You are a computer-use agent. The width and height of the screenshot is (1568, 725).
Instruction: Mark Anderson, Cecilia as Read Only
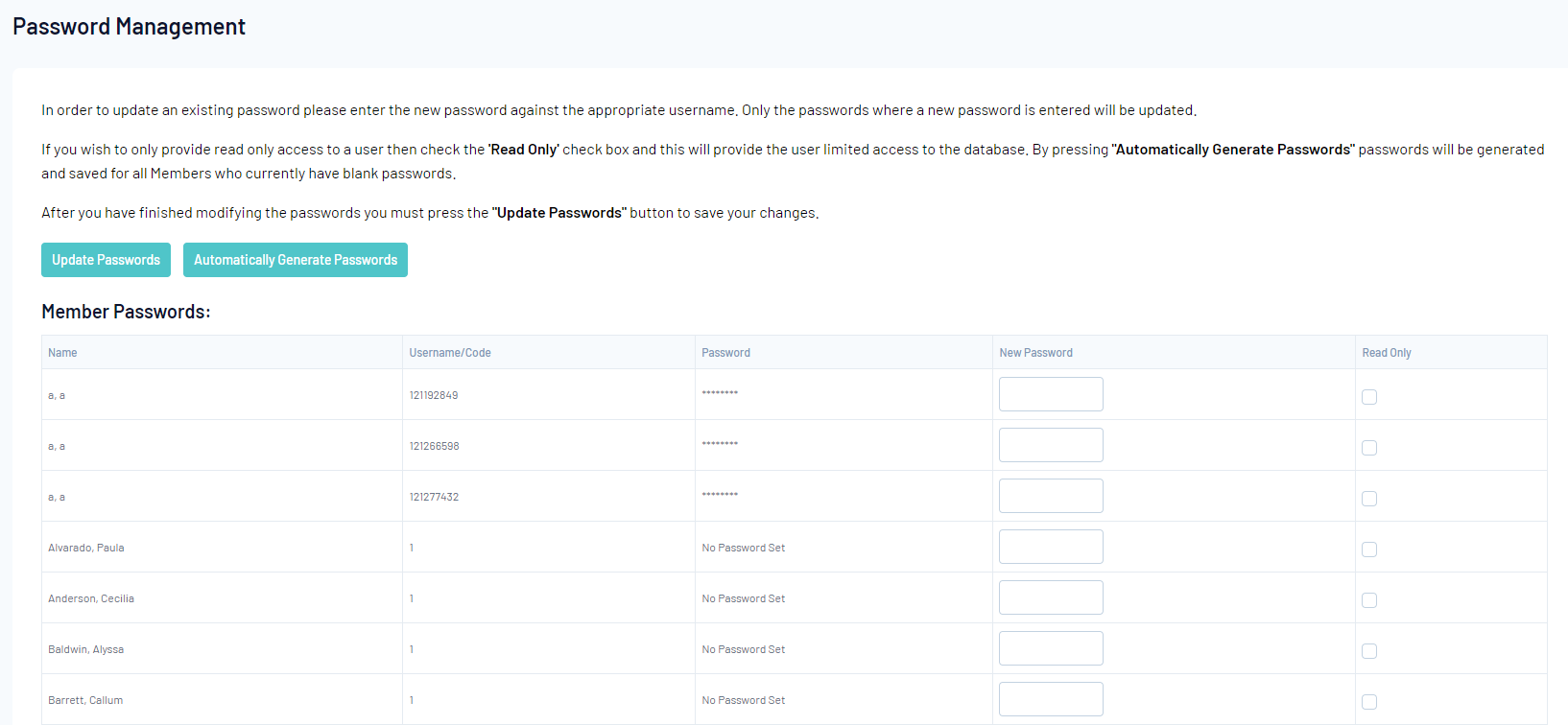(x=1369, y=600)
